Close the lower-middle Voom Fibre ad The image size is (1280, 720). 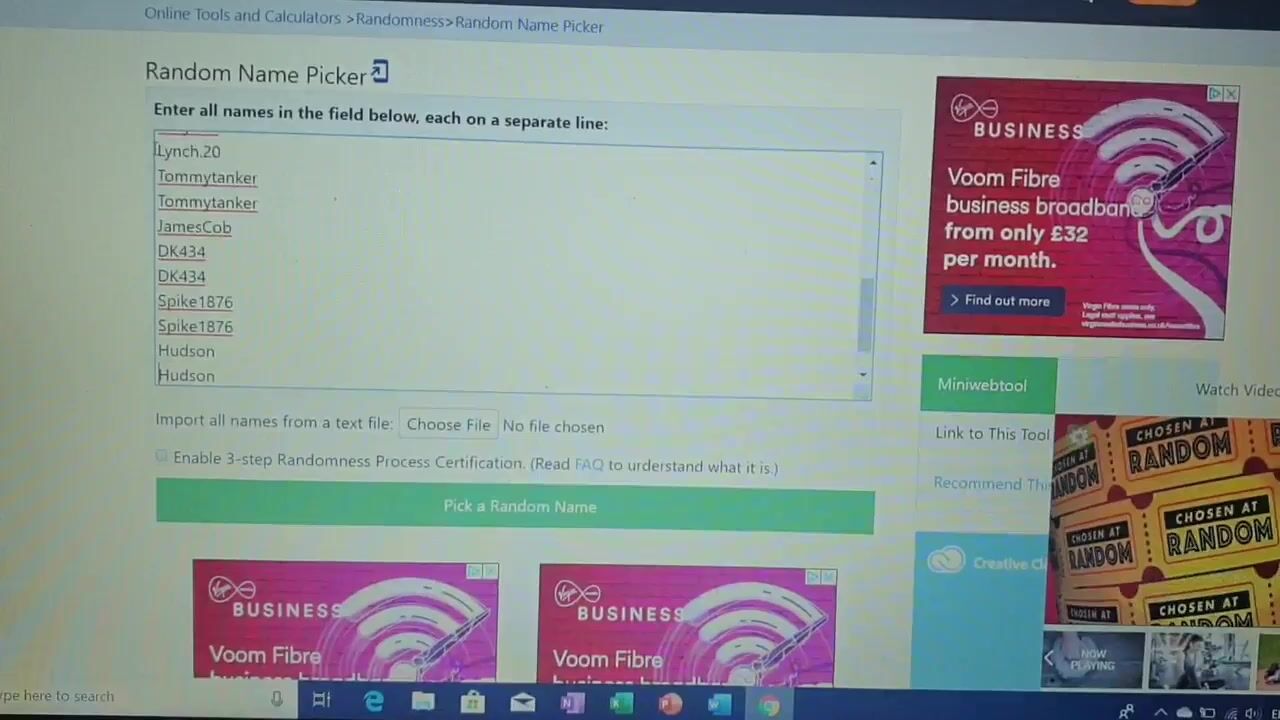coord(828,577)
